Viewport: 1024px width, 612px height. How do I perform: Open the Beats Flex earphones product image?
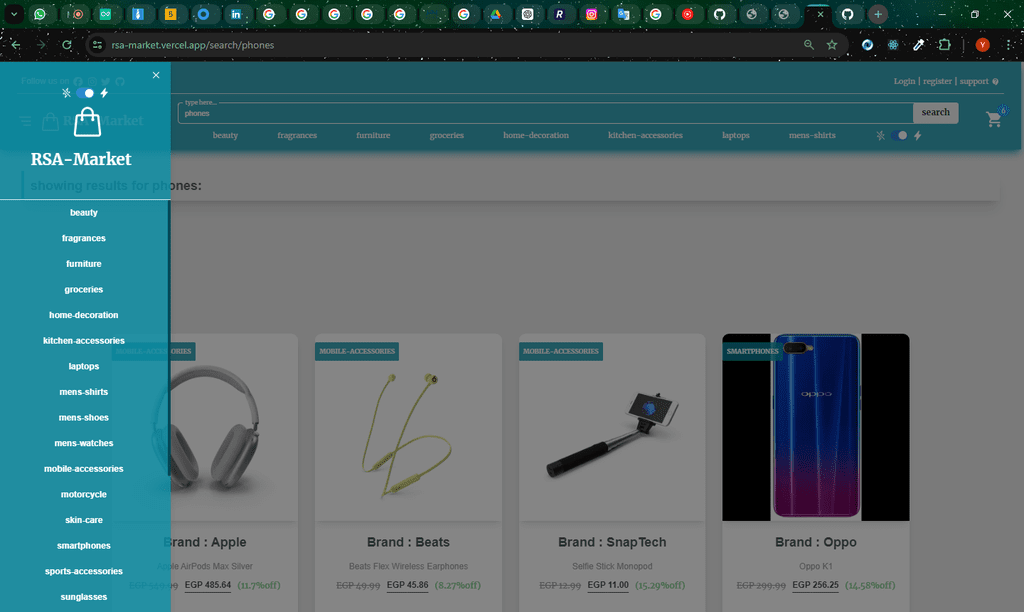coord(408,428)
